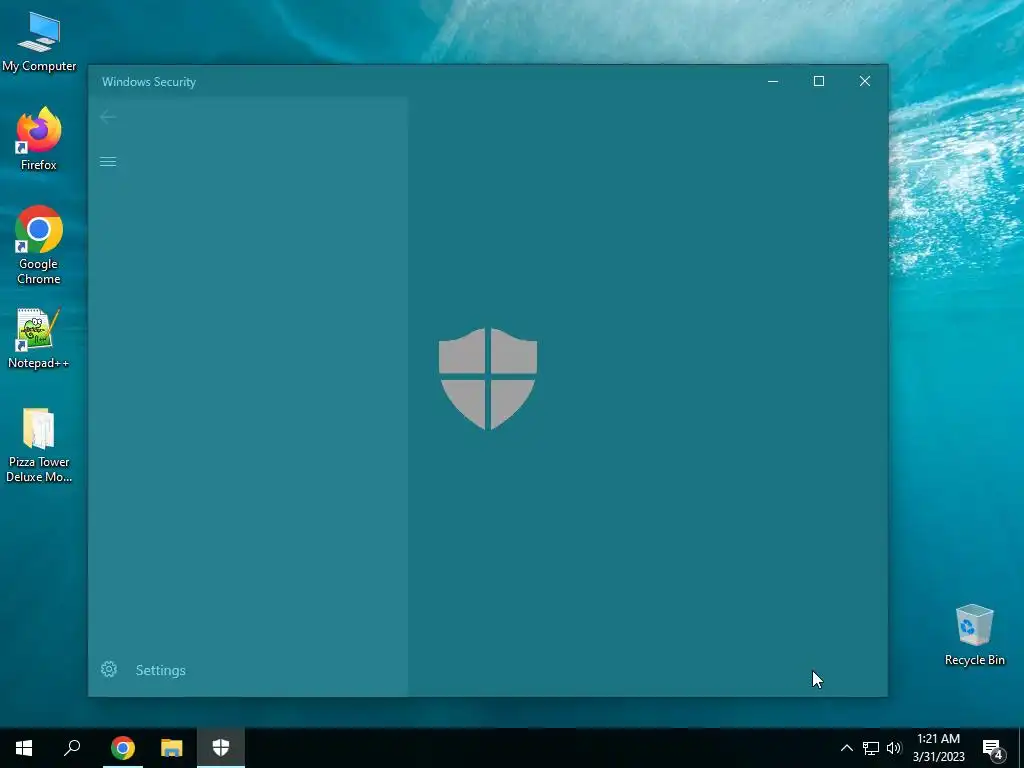
Task: Show hidden system tray icons
Action: pyautogui.click(x=846, y=748)
